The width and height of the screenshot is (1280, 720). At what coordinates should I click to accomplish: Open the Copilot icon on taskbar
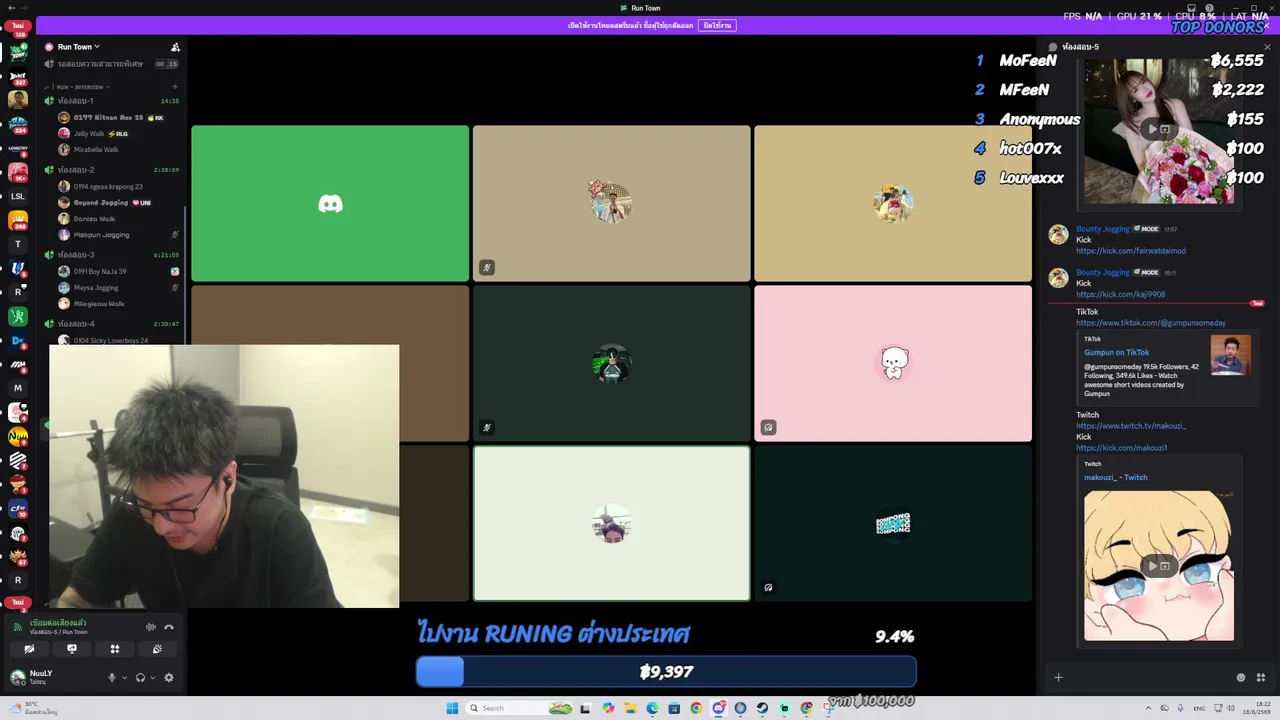coord(608,708)
